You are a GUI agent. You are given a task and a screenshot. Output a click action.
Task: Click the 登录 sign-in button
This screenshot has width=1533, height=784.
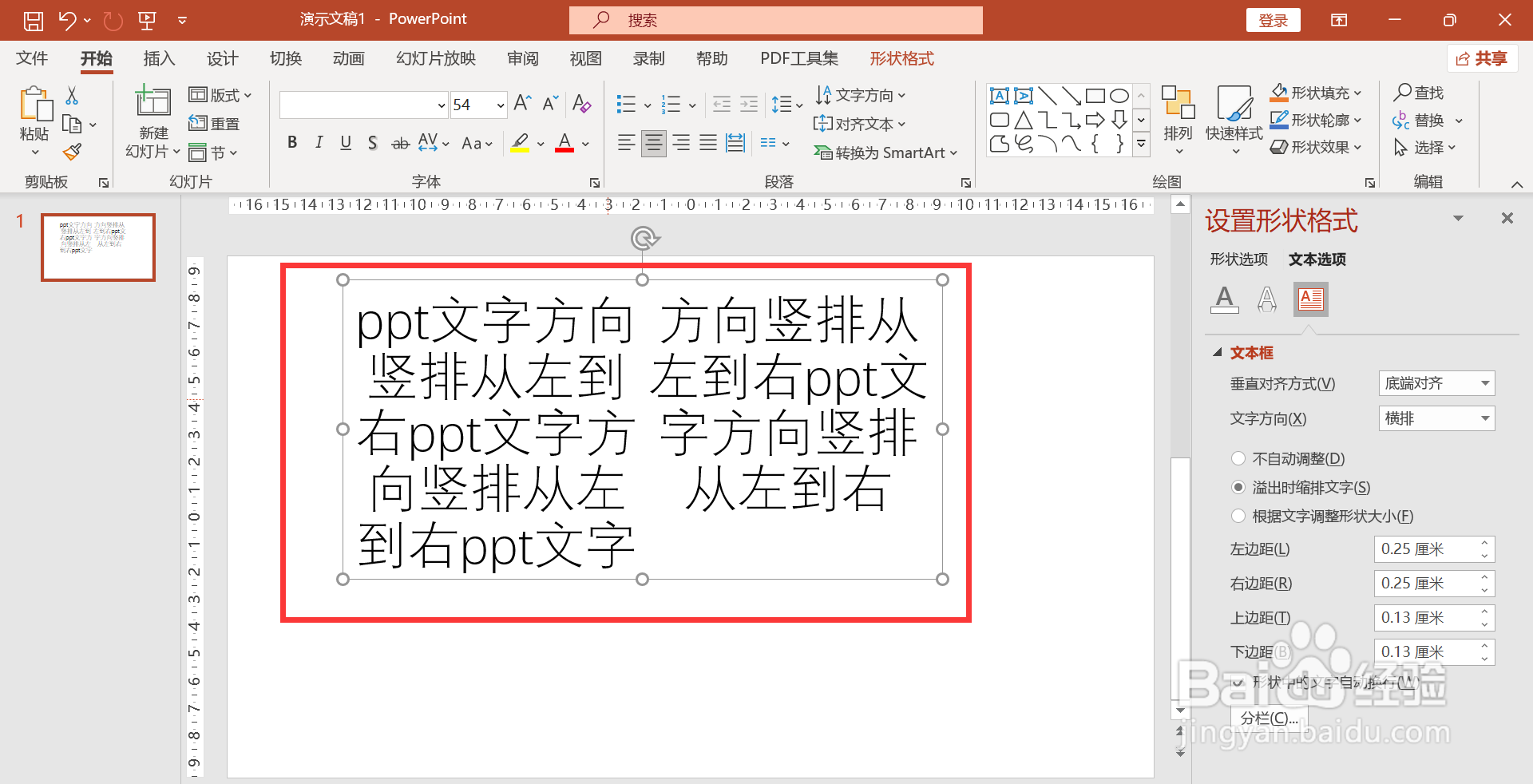point(1273,20)
